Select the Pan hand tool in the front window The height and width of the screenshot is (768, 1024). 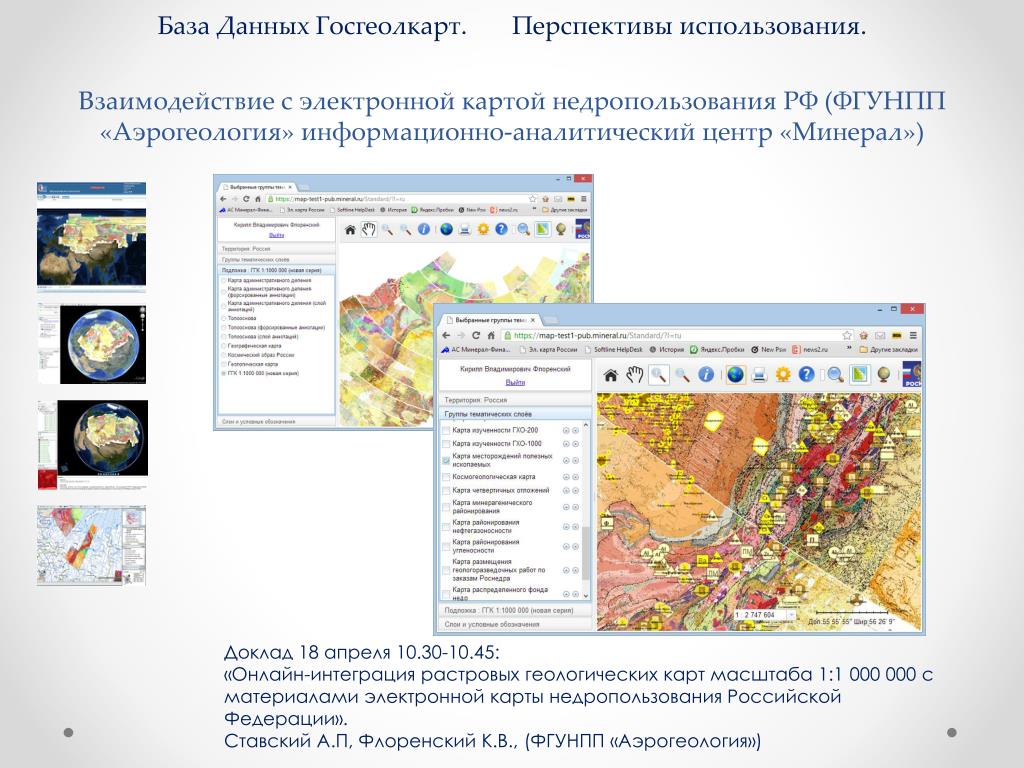[635, 375]
